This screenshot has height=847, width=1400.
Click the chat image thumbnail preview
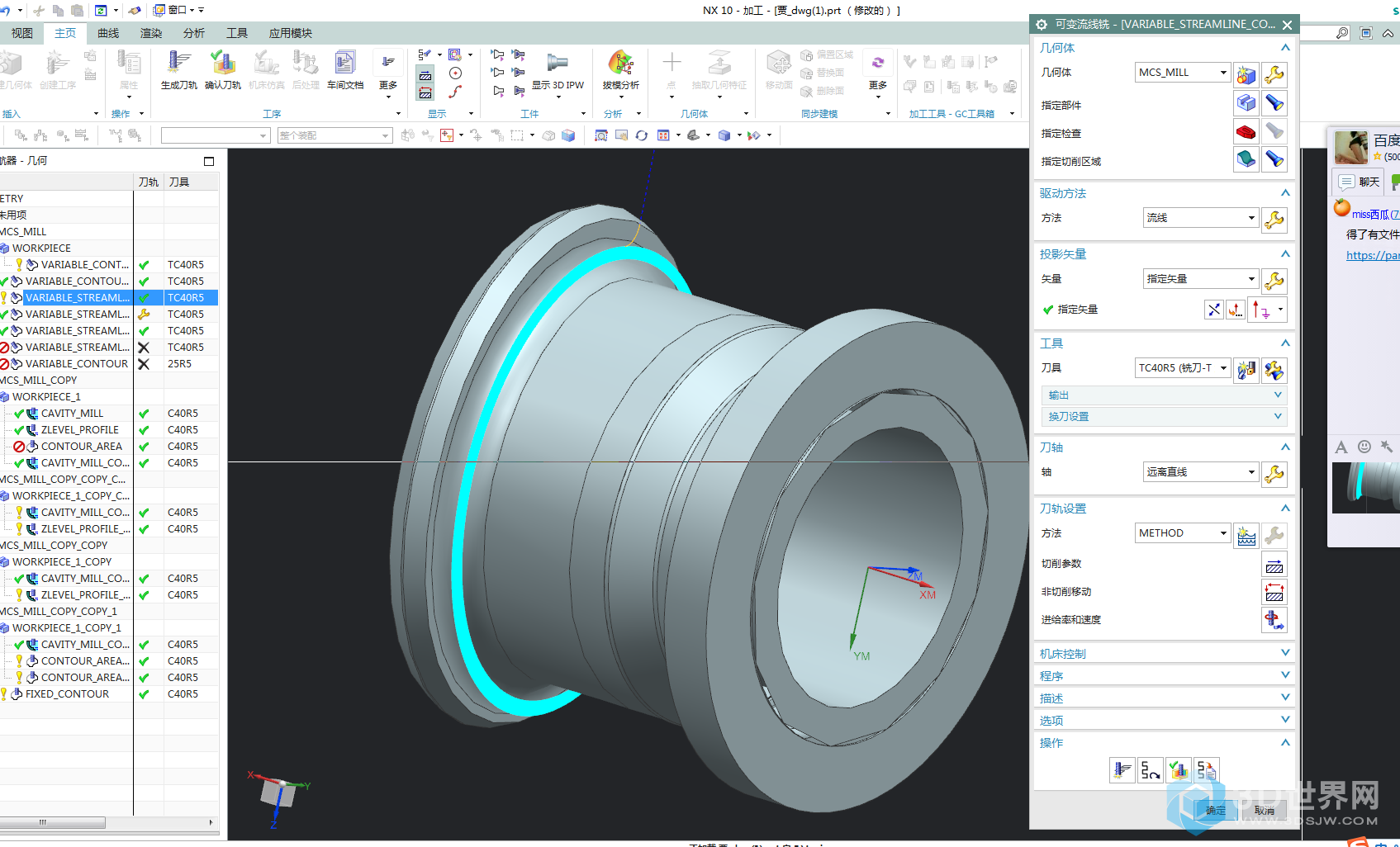coord(1365,488)
